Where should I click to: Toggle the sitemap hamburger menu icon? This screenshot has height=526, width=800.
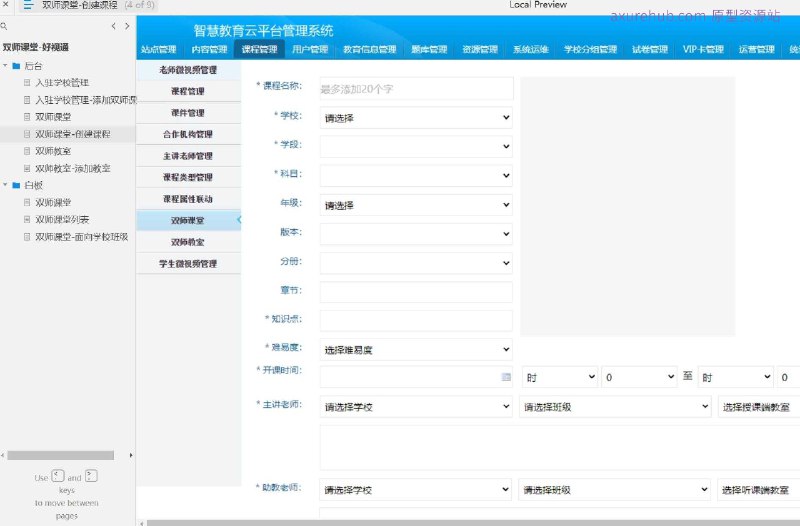28,5
